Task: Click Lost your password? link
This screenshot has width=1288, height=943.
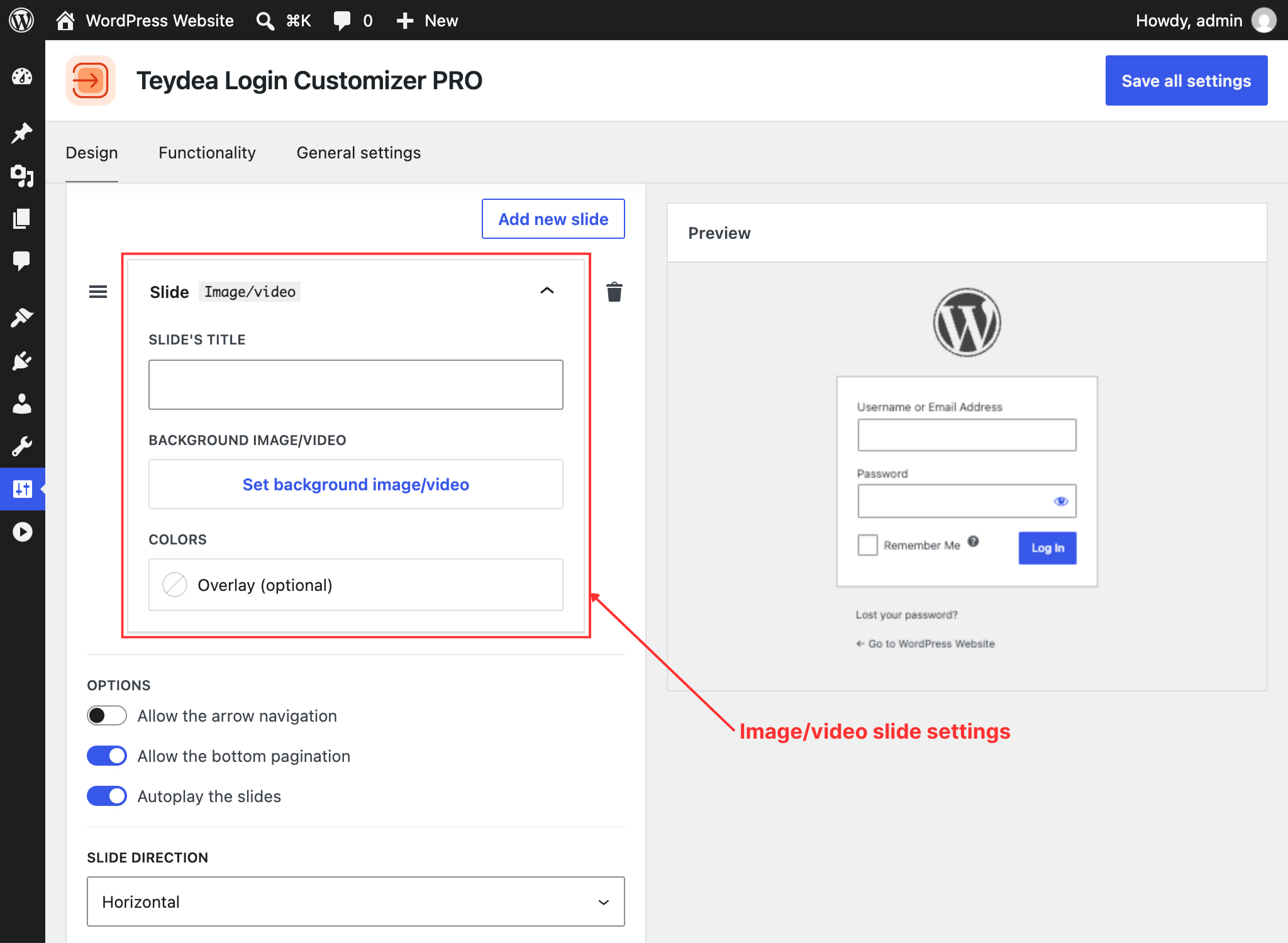Action: coord(906,615)
